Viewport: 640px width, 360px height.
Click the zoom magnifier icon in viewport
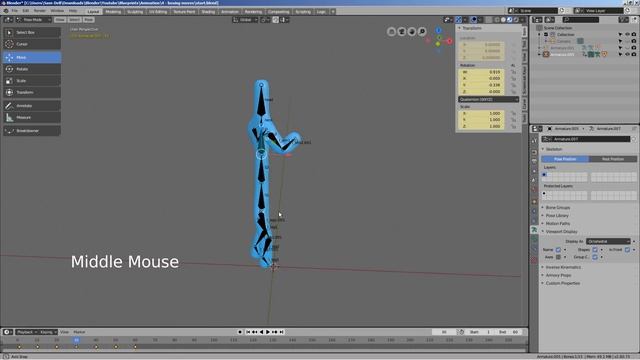click(x=422, y=31)
